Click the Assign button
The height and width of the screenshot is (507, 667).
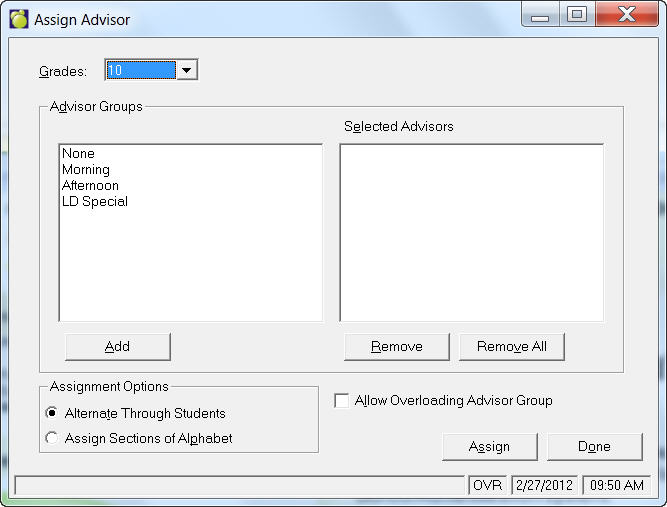click(489, 447)
